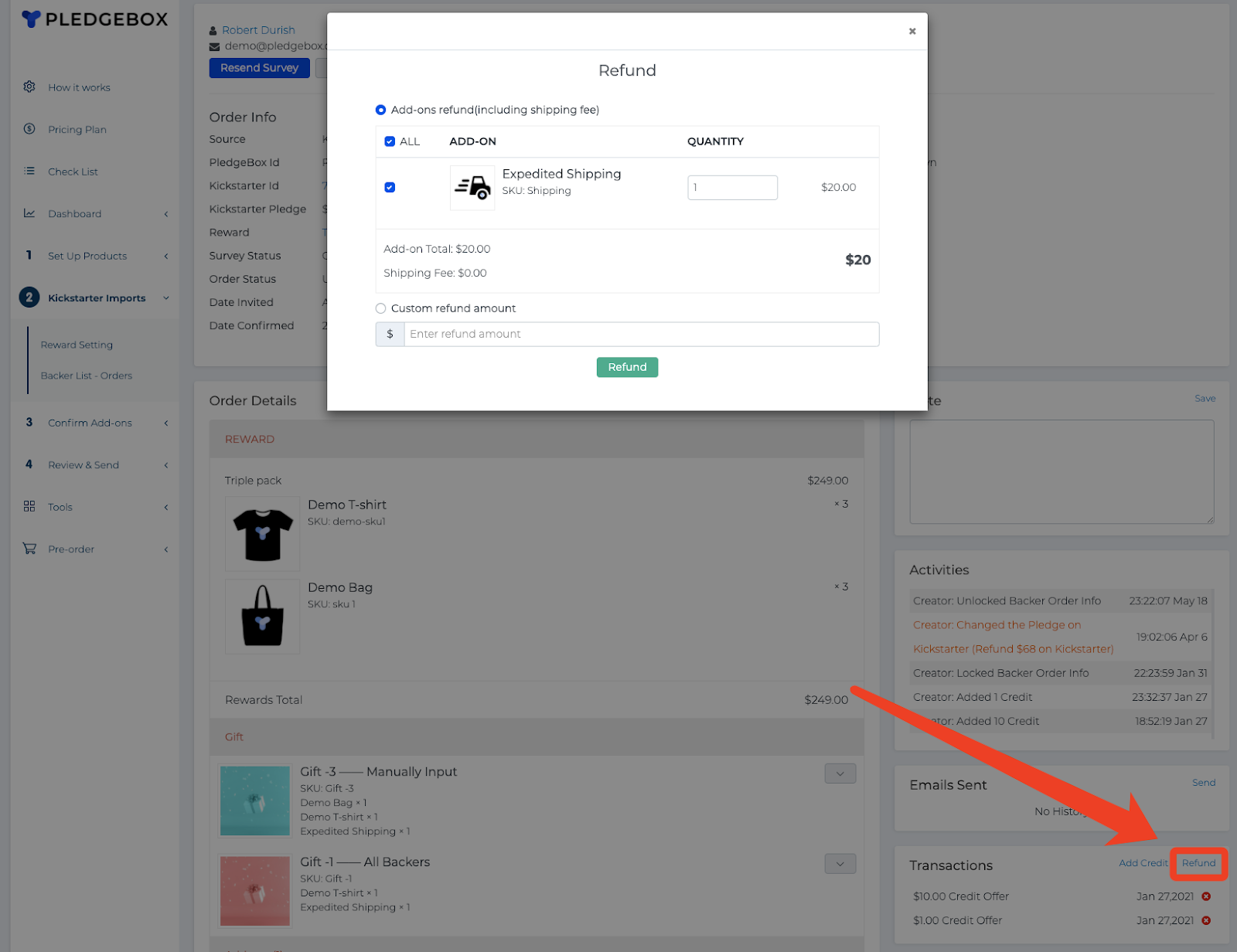
Task: Toggle the ALL add-ons checkbox
Action: [390, 141]
